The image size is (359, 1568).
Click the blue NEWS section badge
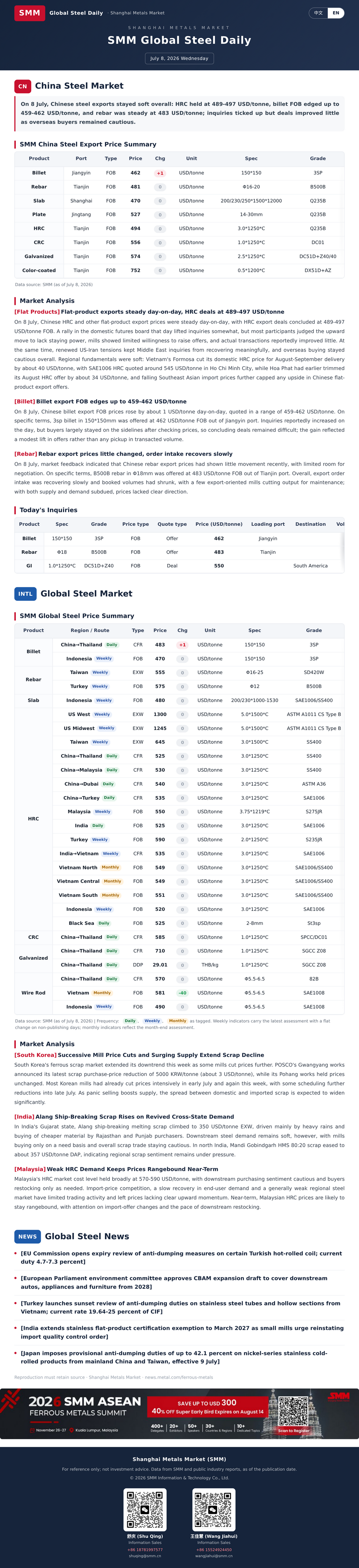(27, 1236)
